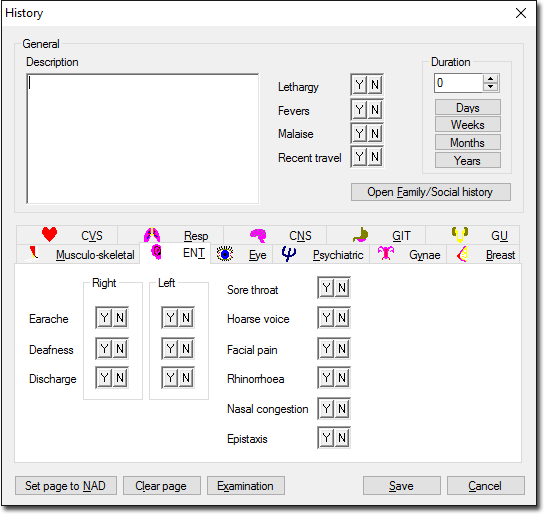
Task: Mark Lethargy as Y
Action: tap(359, 85)
